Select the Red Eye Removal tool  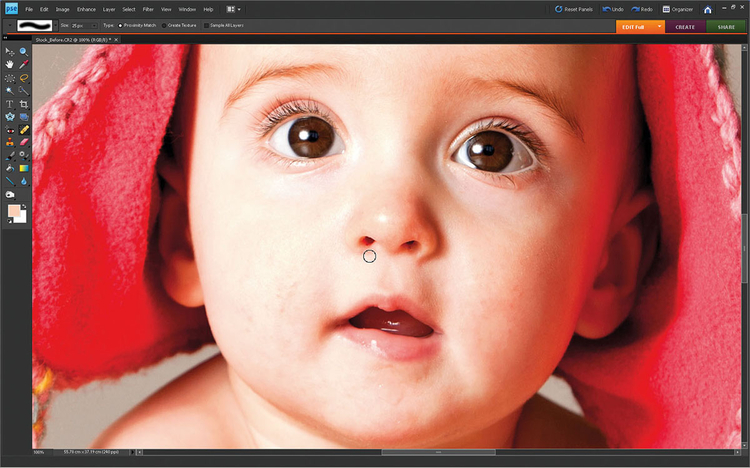(x=10, y=130)
